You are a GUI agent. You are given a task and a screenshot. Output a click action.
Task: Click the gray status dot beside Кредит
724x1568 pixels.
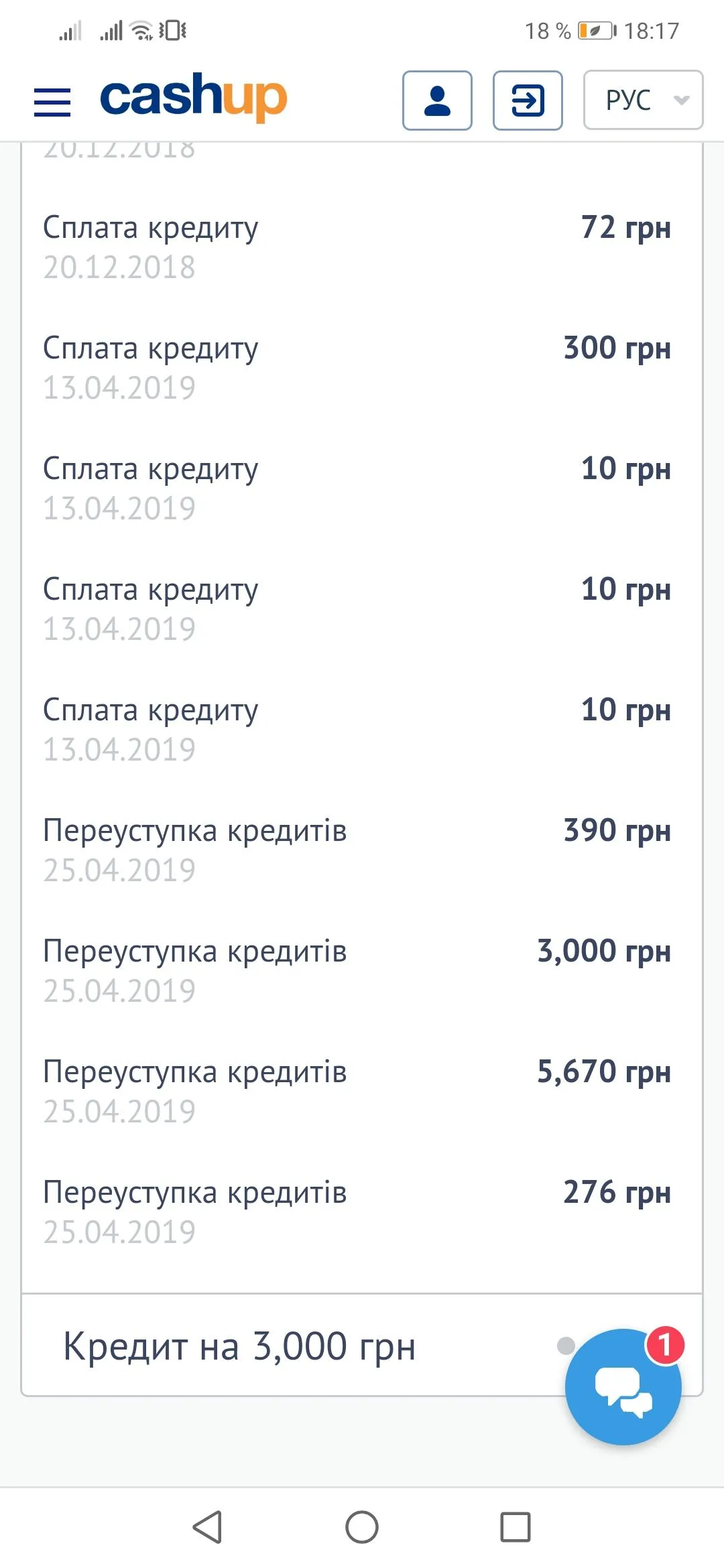pyautogui.click(x=566, y=1345)
